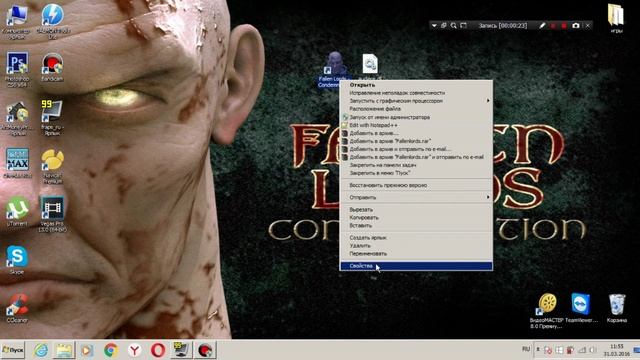Open 'Расположение файла' from context menu
Screen dimensions: 640x360
coord(416,109)
